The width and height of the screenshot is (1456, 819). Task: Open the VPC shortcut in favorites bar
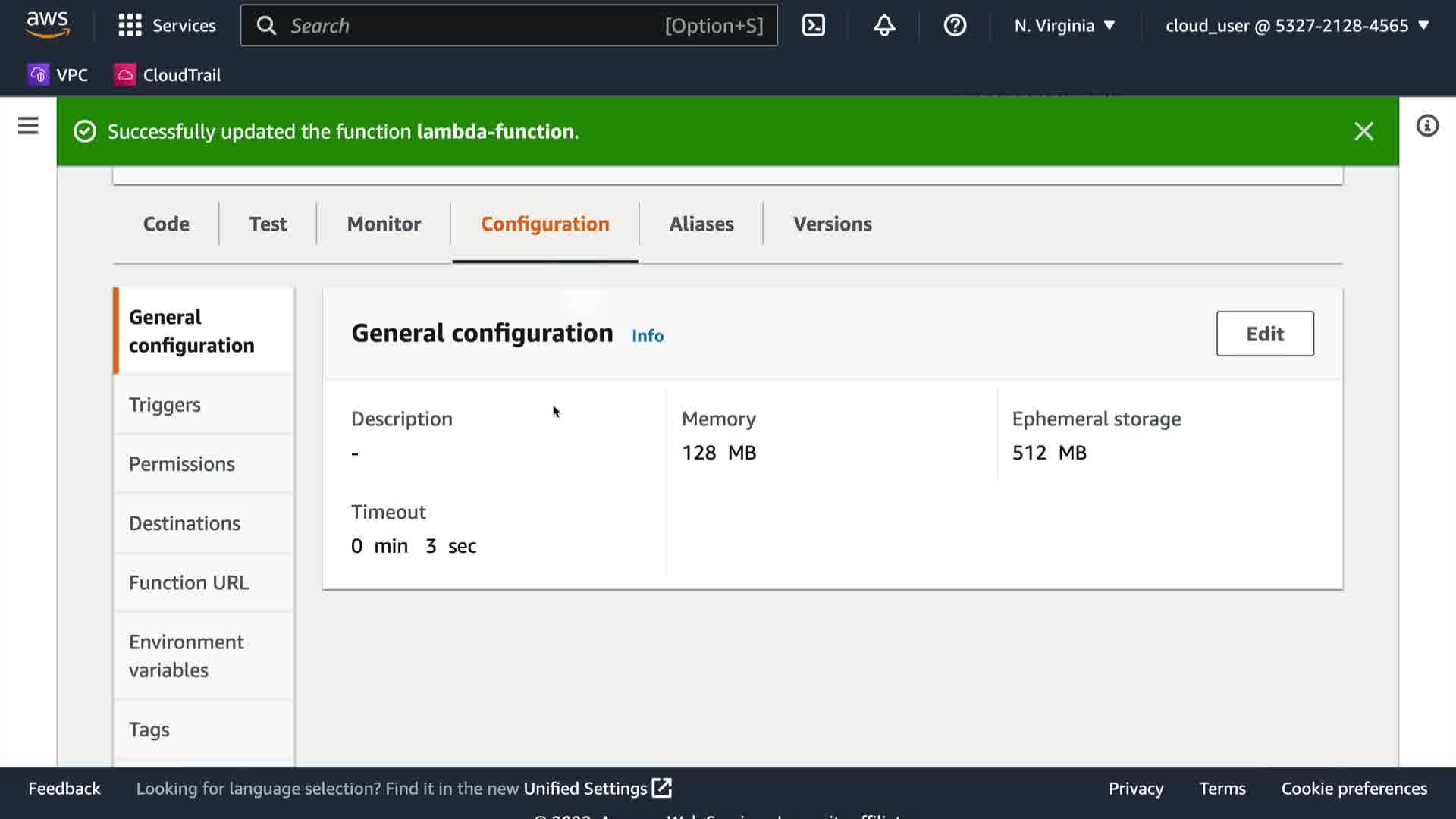pos(58,75)
